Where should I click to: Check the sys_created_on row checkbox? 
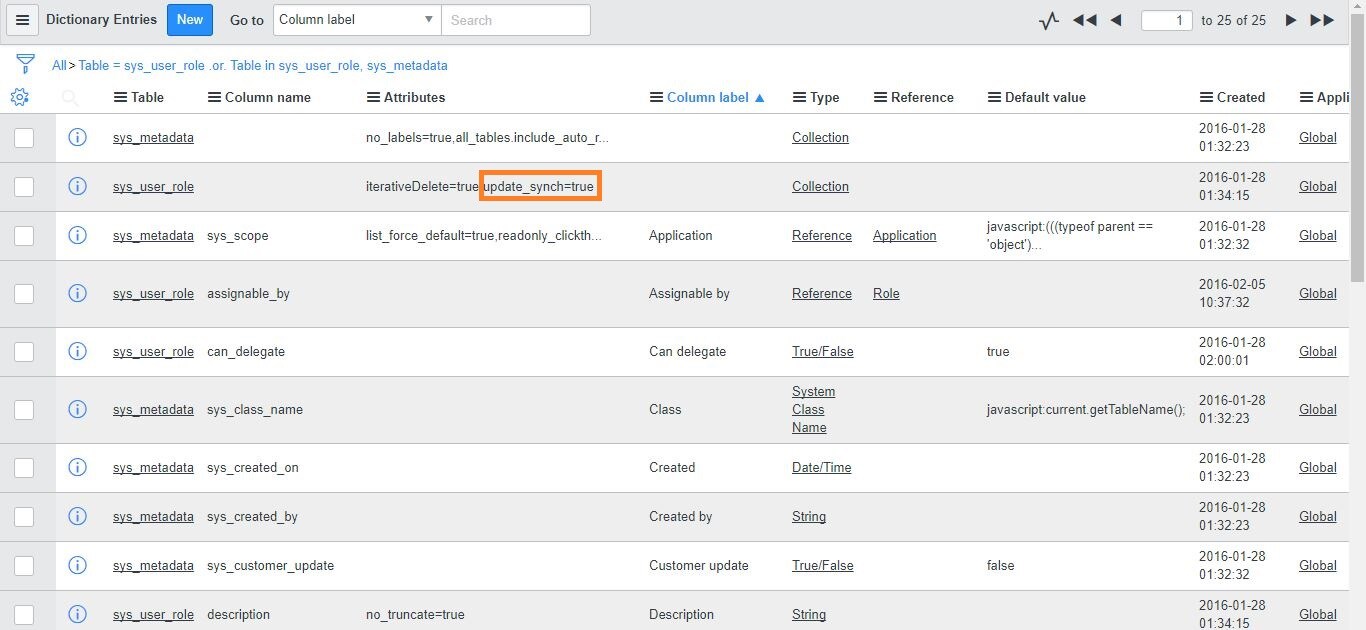[24, 467]
